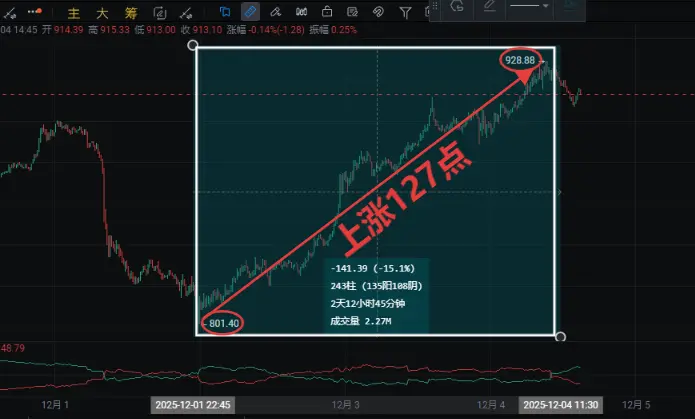695x419 pixels.
Task: Click the 振幅 0.25% amplitude value
Action: (x=333, y=30)
